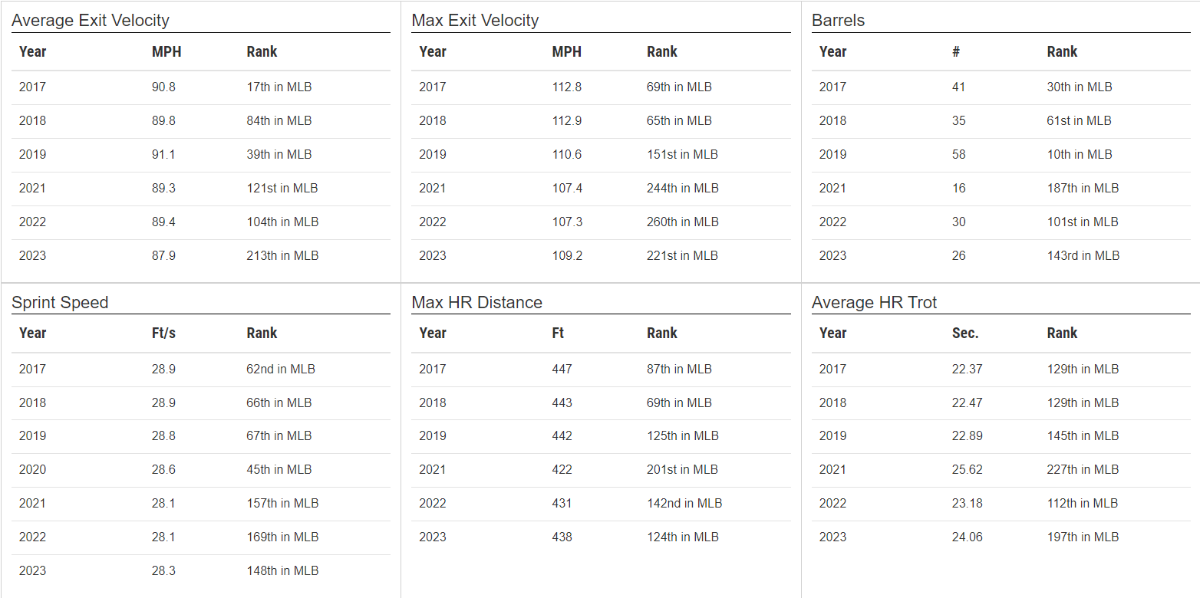Select the 213th in MLB rank cell
The height and width of the screenshot is (598, 1200).
coord(282,255)
